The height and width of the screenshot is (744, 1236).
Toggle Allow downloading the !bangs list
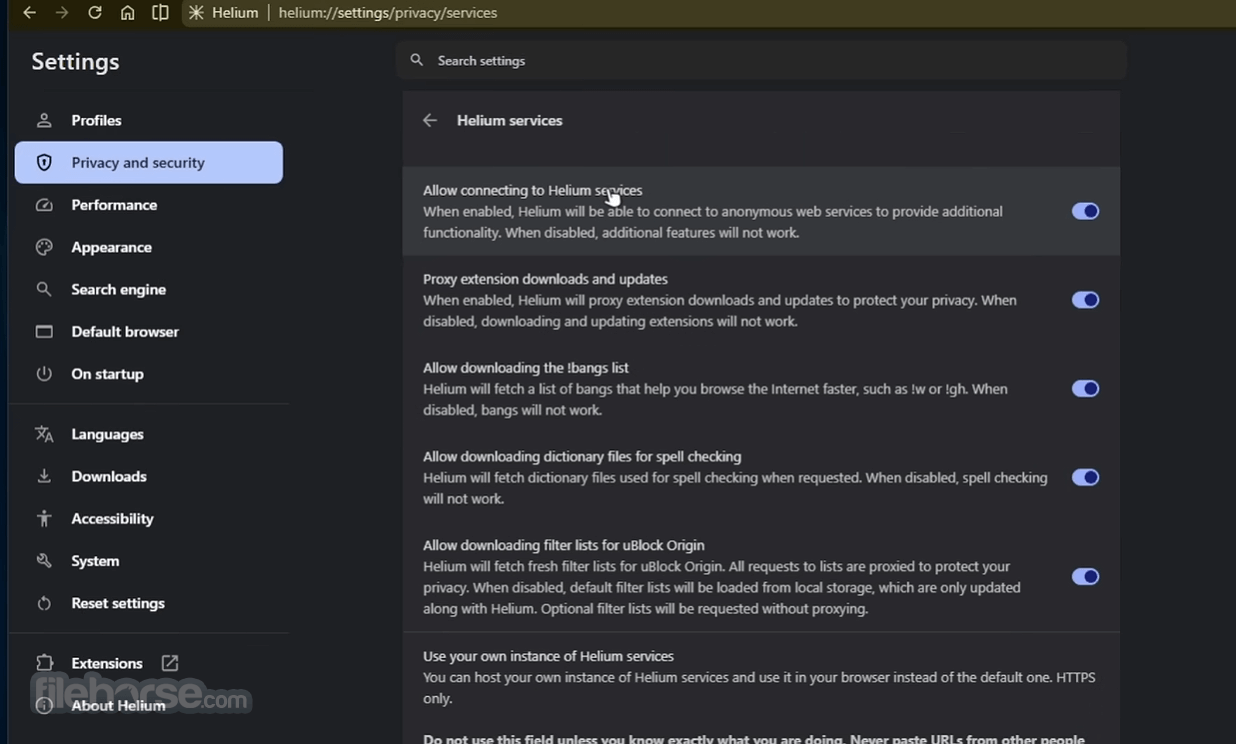pyautogui.click(x=1085, y=389)
